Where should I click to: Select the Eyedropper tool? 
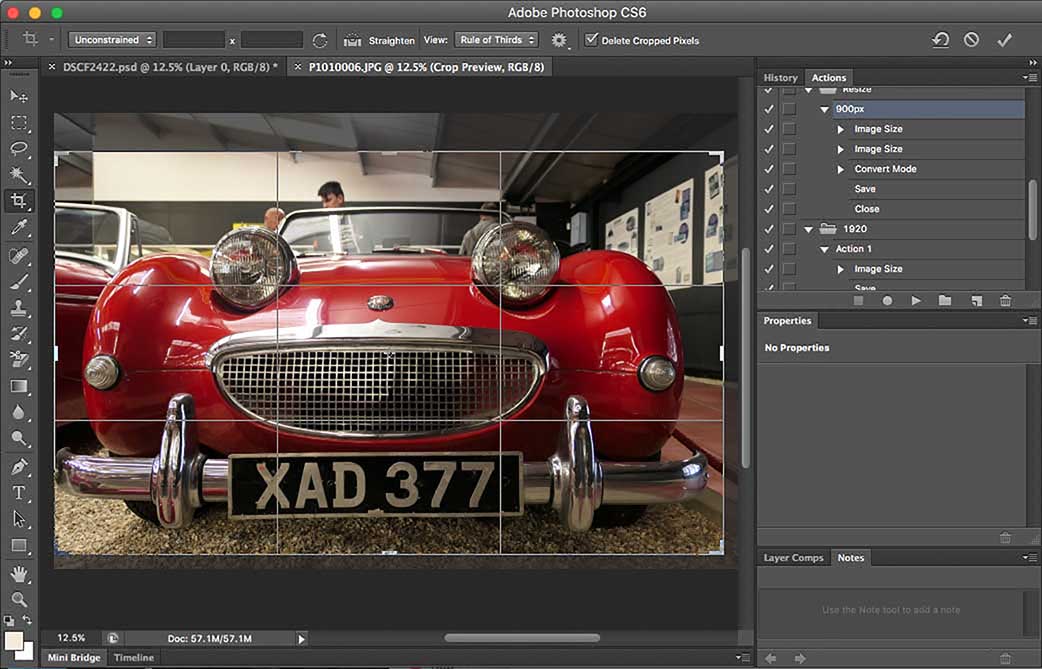tap(19, 228)
